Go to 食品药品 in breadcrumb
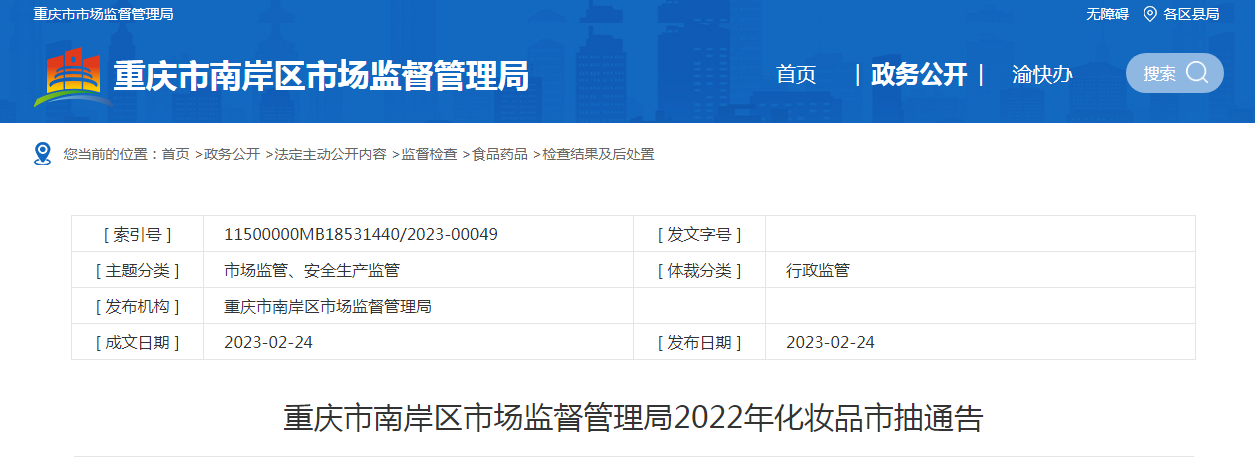The width and height of the screenshot is (1255, 471). pos(500,154)
